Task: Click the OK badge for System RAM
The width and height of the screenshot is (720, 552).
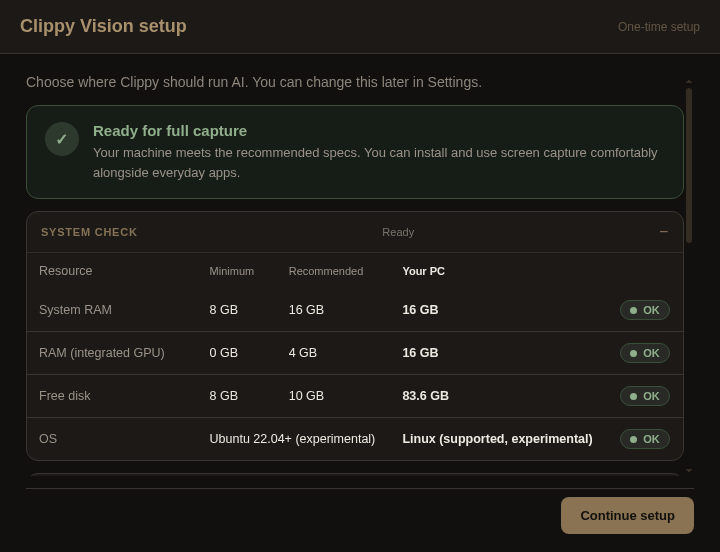Action: pyautogui.click(x=645, y=310)
